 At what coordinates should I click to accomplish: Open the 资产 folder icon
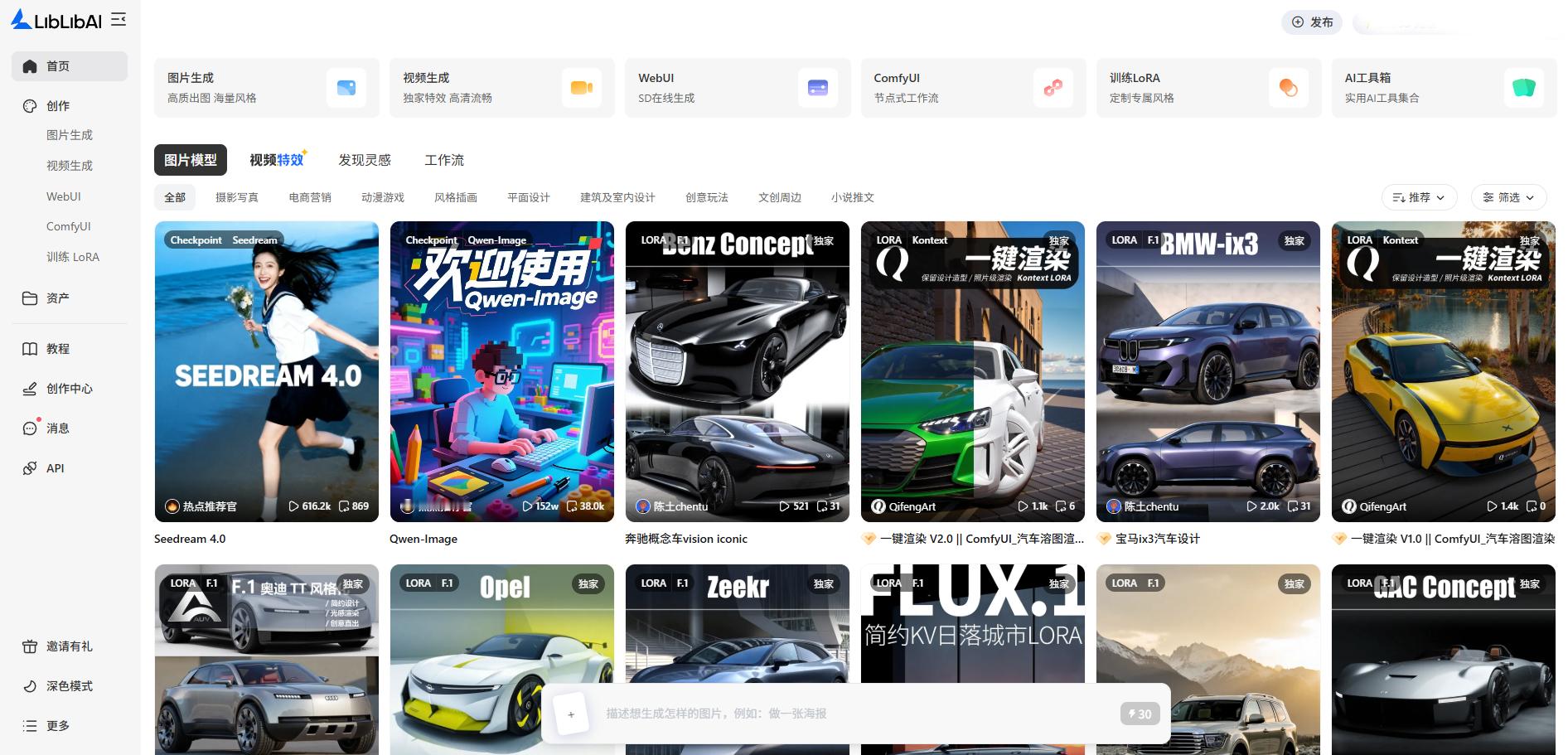point(30,298)
